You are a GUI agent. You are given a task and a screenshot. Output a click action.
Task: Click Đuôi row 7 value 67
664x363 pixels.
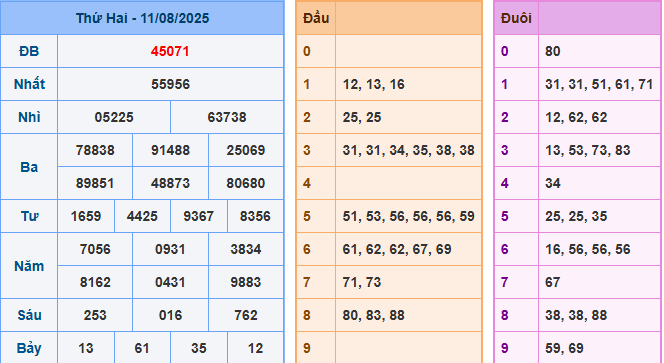tap(553, 283)
